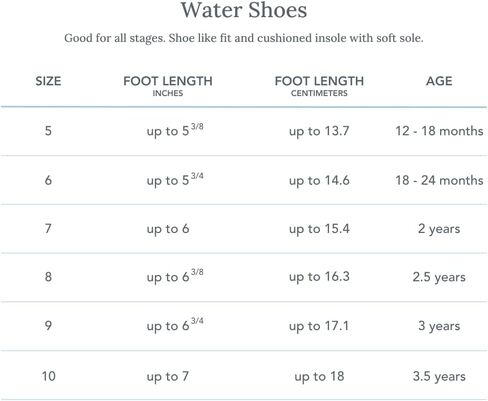Viewport: 488px width, 401px height.
Task: Select the 'up to 16.3' centimeters cell
Action: [x=319, y=277]
